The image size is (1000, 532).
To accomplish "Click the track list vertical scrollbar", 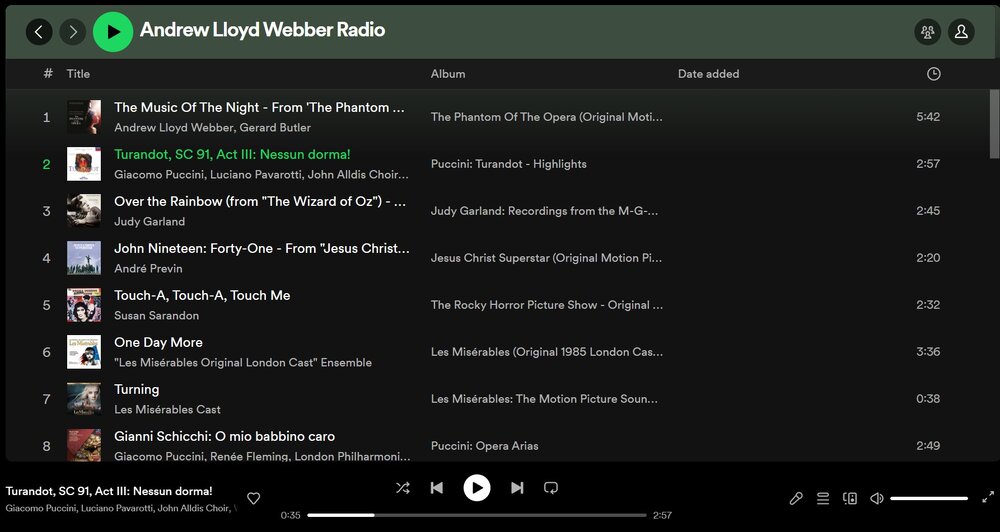I will pyautogui.click(x=994, y=124).
